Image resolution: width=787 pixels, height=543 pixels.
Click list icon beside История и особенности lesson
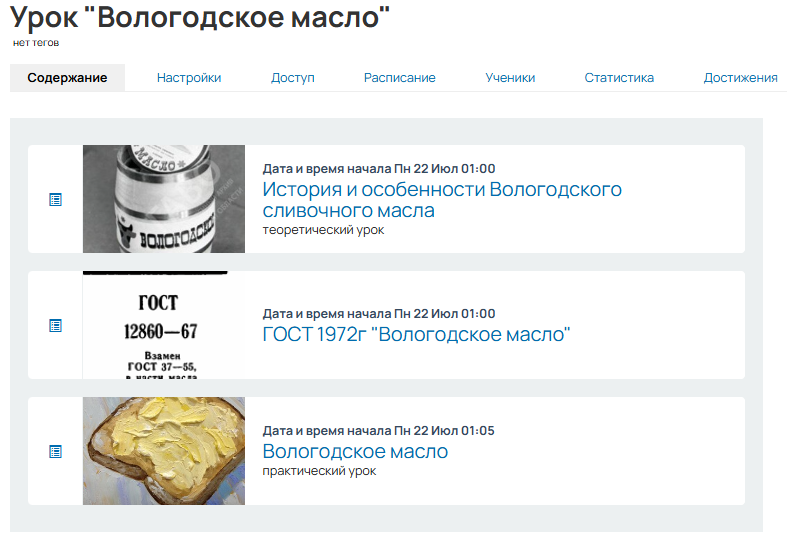click(x=55, y=200)
